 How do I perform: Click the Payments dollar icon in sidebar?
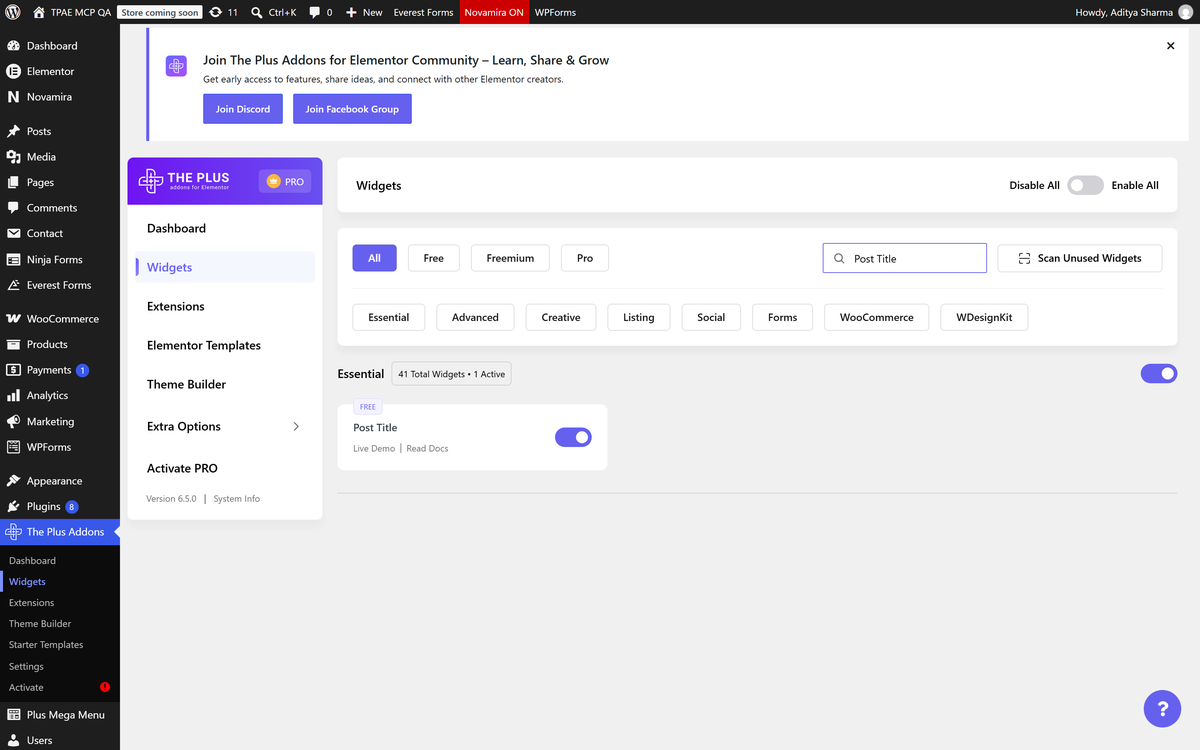[x=13, y=370]
